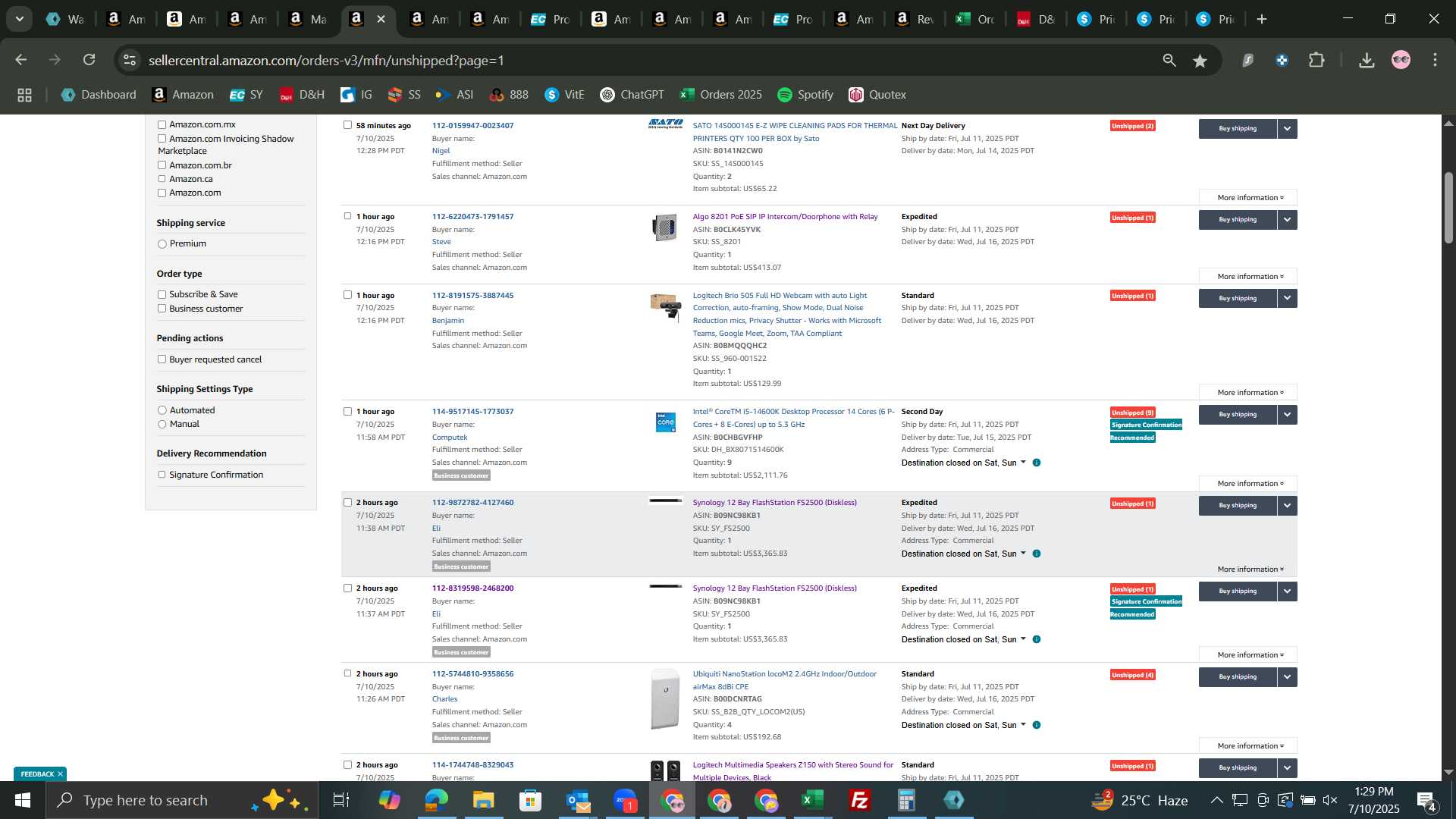Check the Business customer order type filter

[x=162, y=309]
